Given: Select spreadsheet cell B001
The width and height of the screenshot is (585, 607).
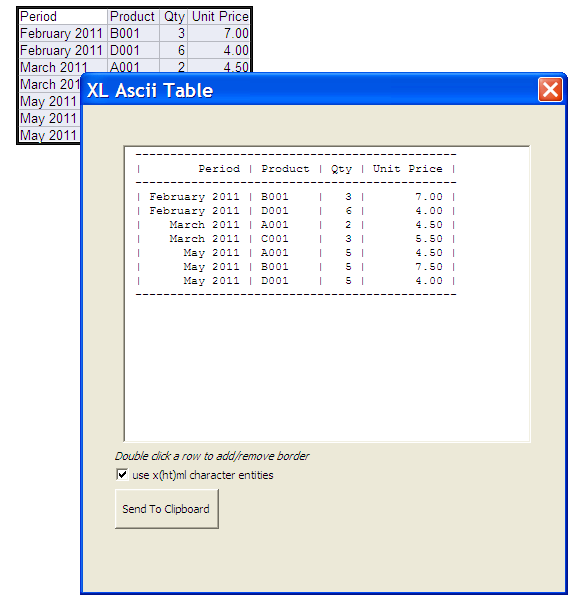Looking at the screenshot, I should (x=133, y=33).
